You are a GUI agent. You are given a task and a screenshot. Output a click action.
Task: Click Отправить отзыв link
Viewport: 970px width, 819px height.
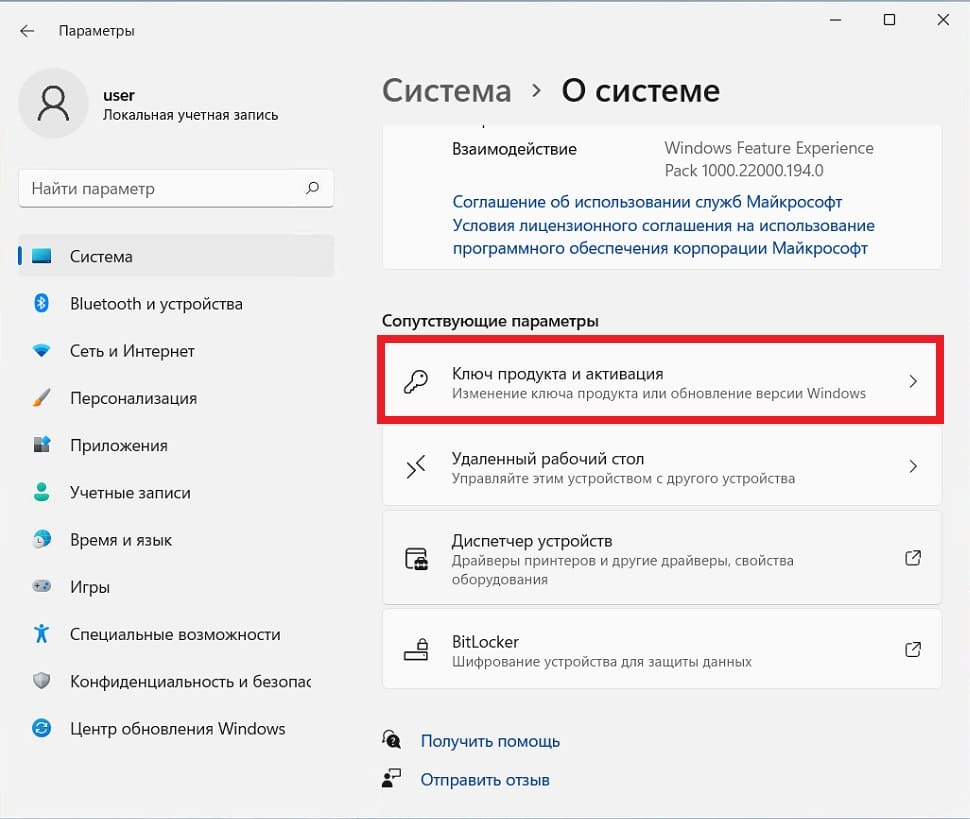485,779
